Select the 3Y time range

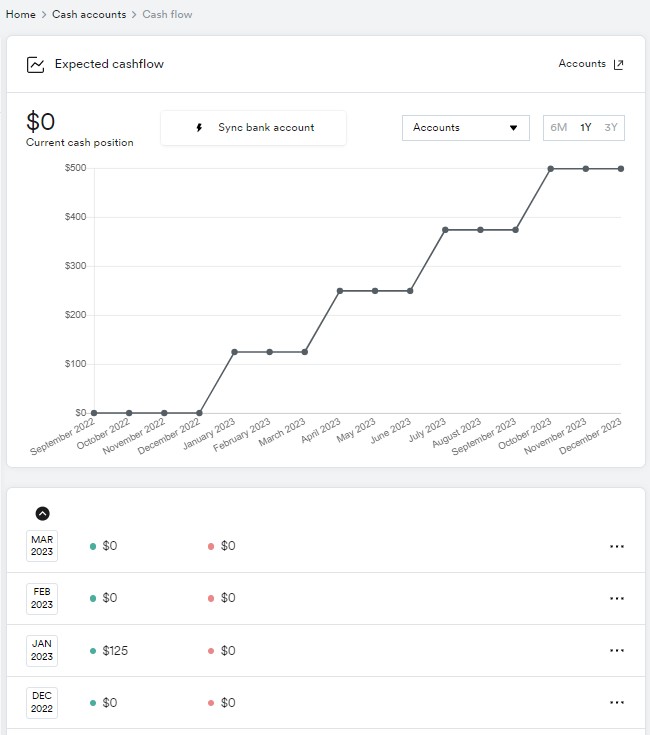611,128
